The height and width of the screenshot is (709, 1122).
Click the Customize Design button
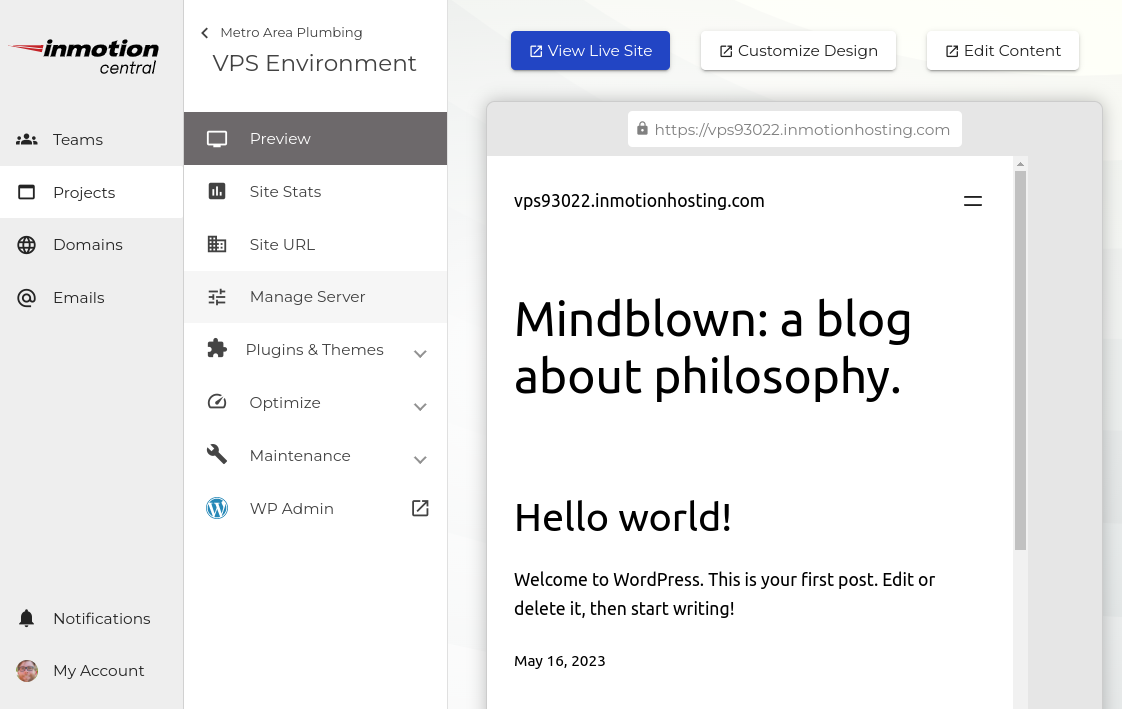(798, 51)
